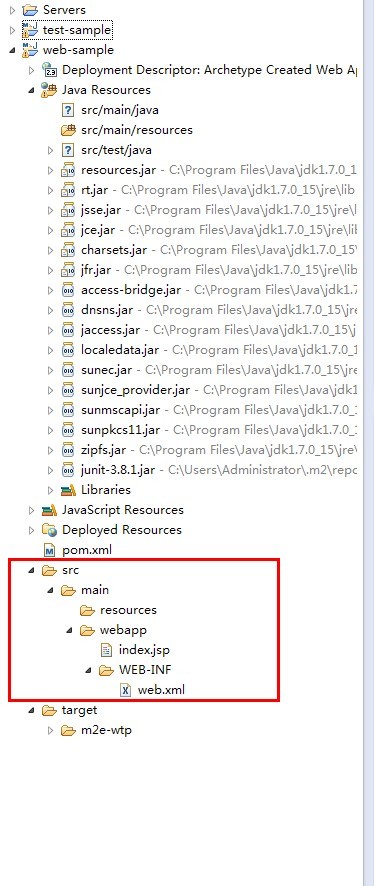Click the resources.jar library icon
This screenshot has height=886, width=374.
[x=68, y=170]
